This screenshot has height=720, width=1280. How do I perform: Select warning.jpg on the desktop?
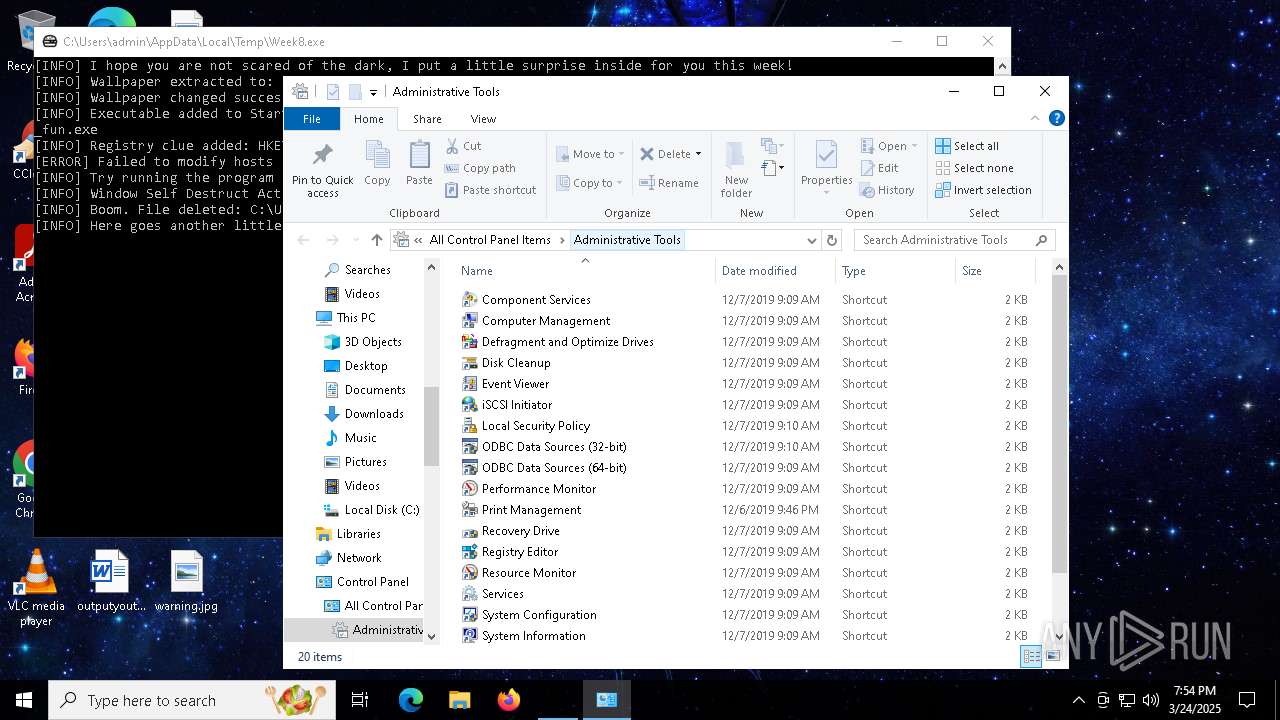pyautogui.click(x=186, y=581)
